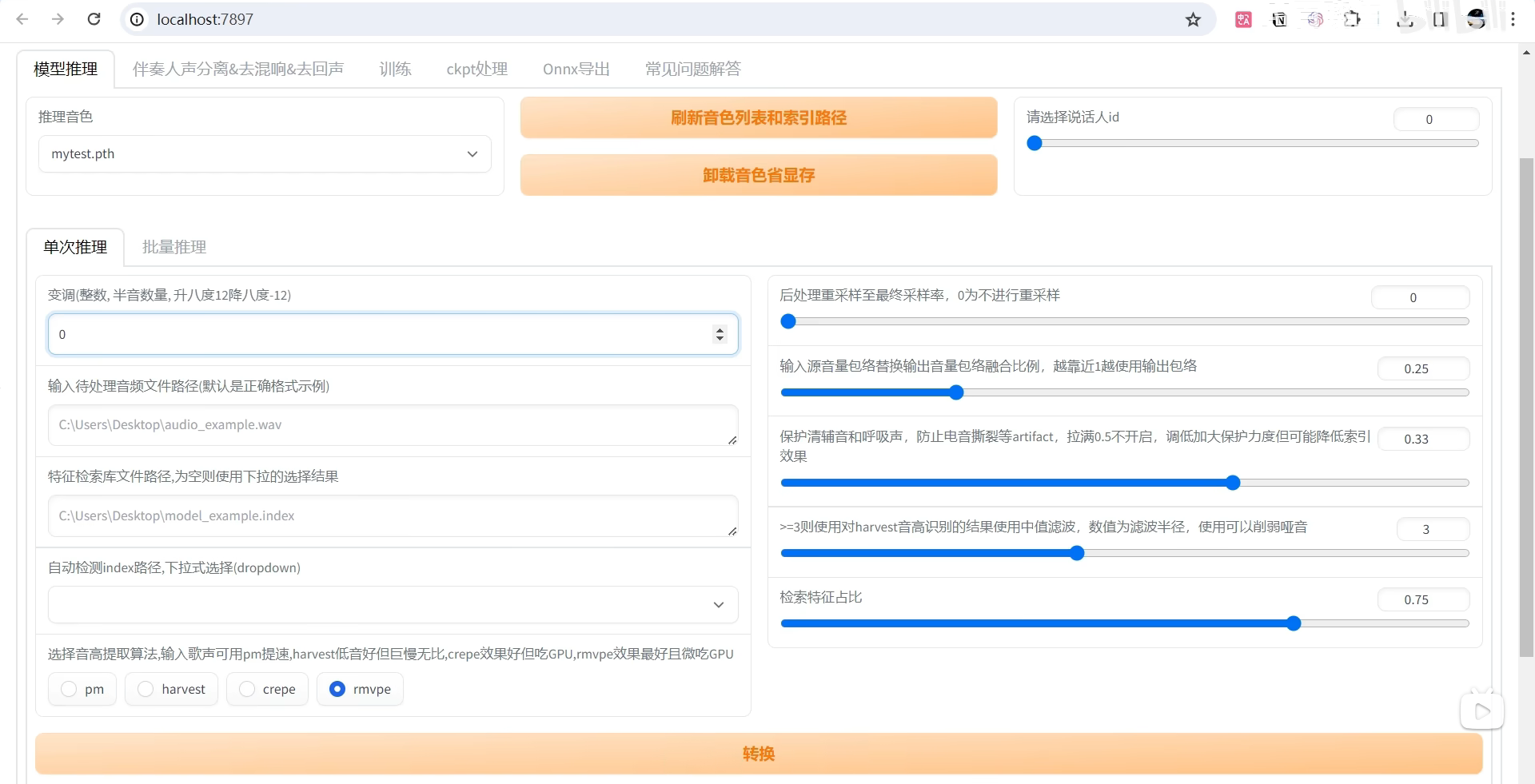
Task: Open the 自动检测index路径 dropdown
Action: pos(718,605)
